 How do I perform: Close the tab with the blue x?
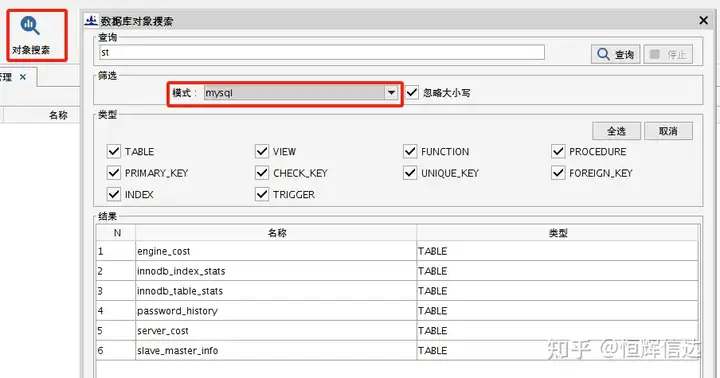[22, 77]
